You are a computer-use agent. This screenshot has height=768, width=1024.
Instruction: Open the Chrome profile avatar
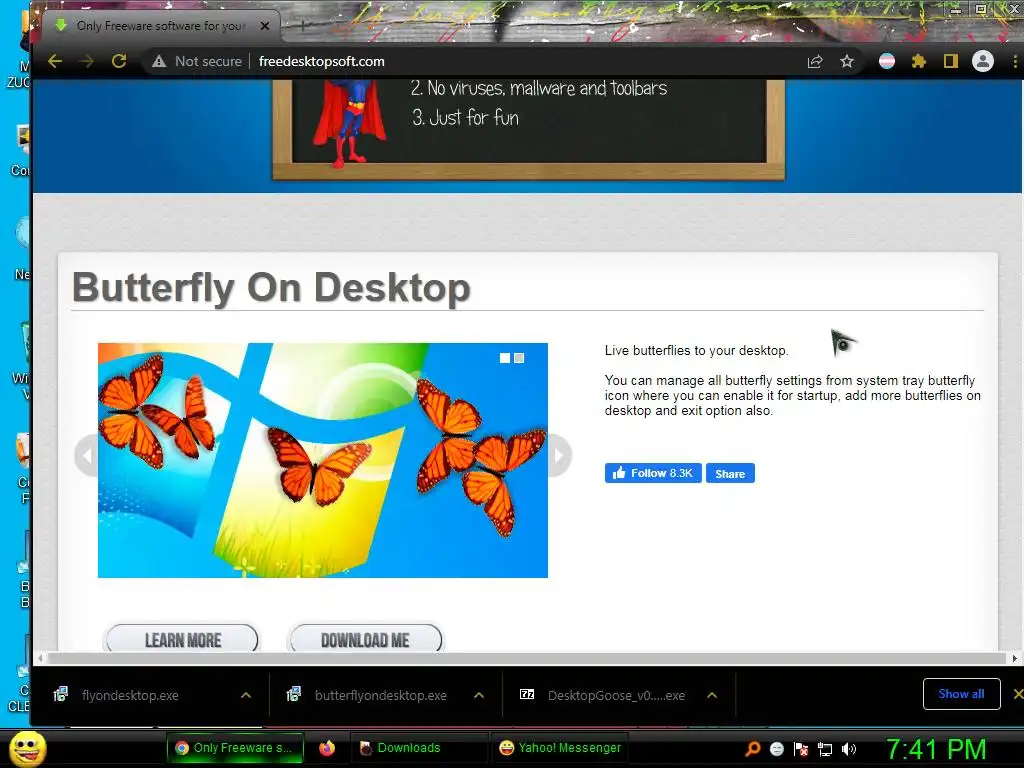pyautogui.click(x=983, y=61)
